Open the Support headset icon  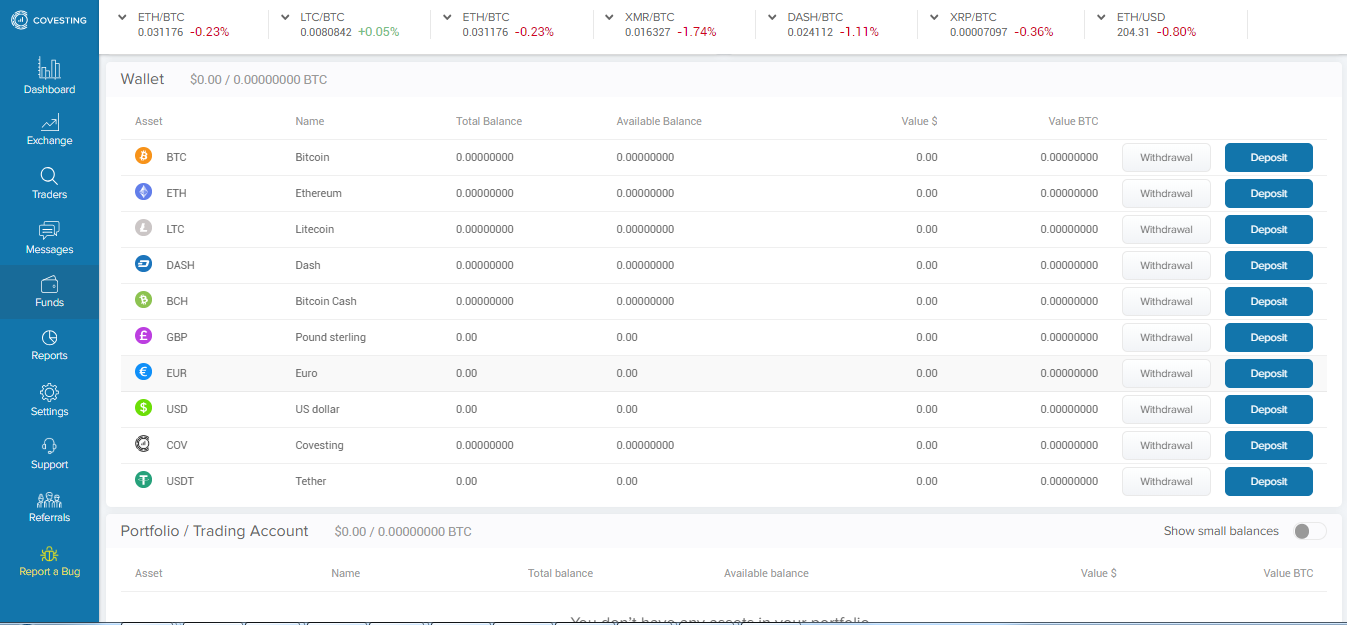click(49, 446)
